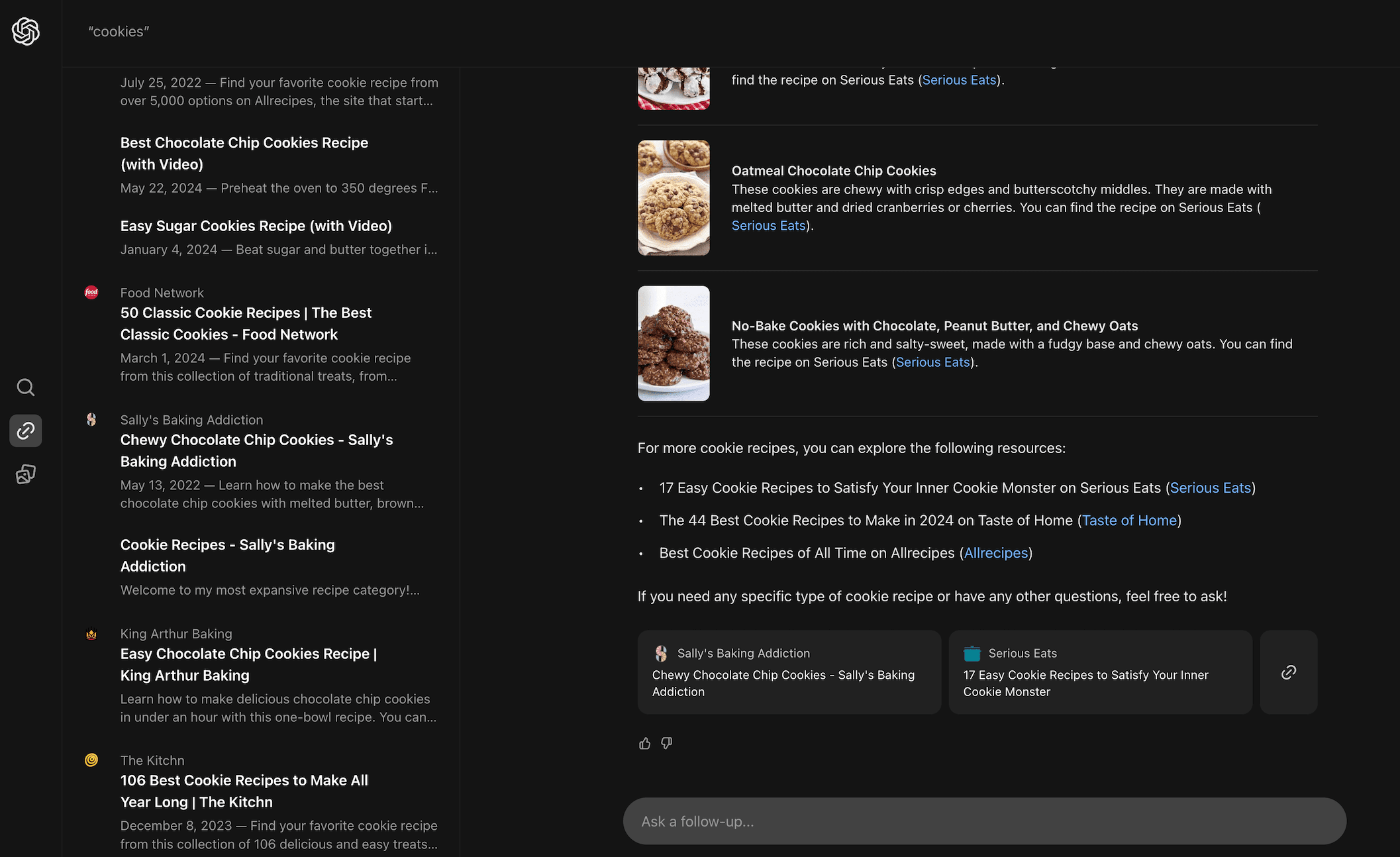Viewport: 1400px width, 857px height.
Task: Open Taste of Home cookie recipes link
Action: click(x=1128, y=520)
